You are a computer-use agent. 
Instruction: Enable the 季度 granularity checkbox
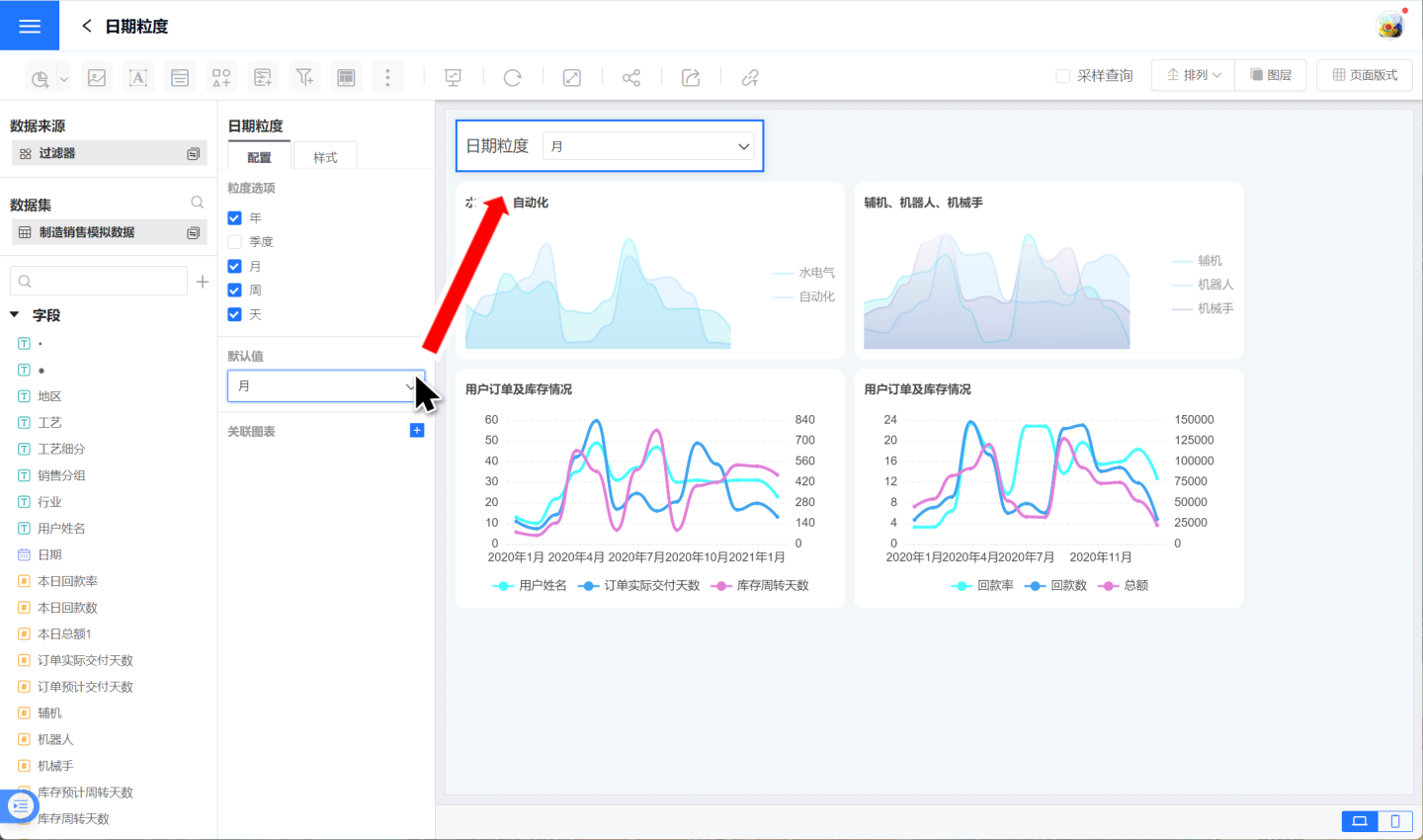[235, 242]
